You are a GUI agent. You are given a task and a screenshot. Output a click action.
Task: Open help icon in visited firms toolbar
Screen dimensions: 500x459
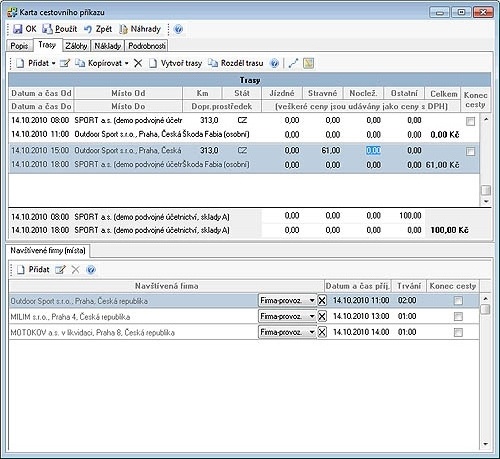[91, 269]
